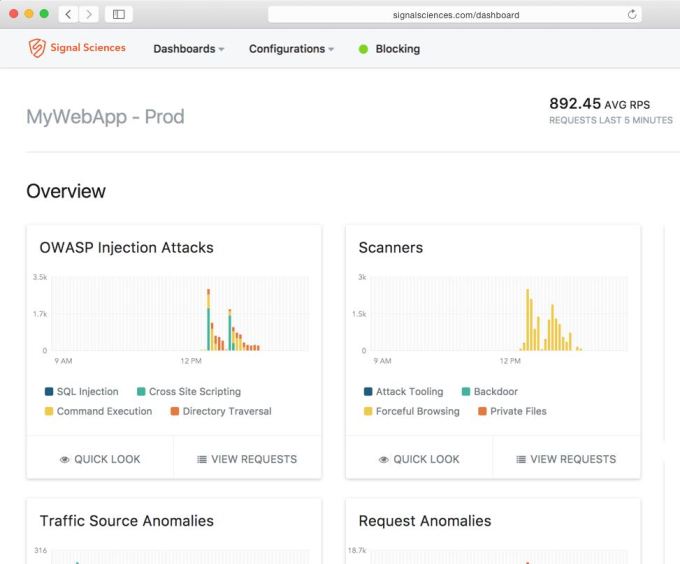Open the Dashboards dropdown menu
680x564 pixels.
tap(188, 49)
